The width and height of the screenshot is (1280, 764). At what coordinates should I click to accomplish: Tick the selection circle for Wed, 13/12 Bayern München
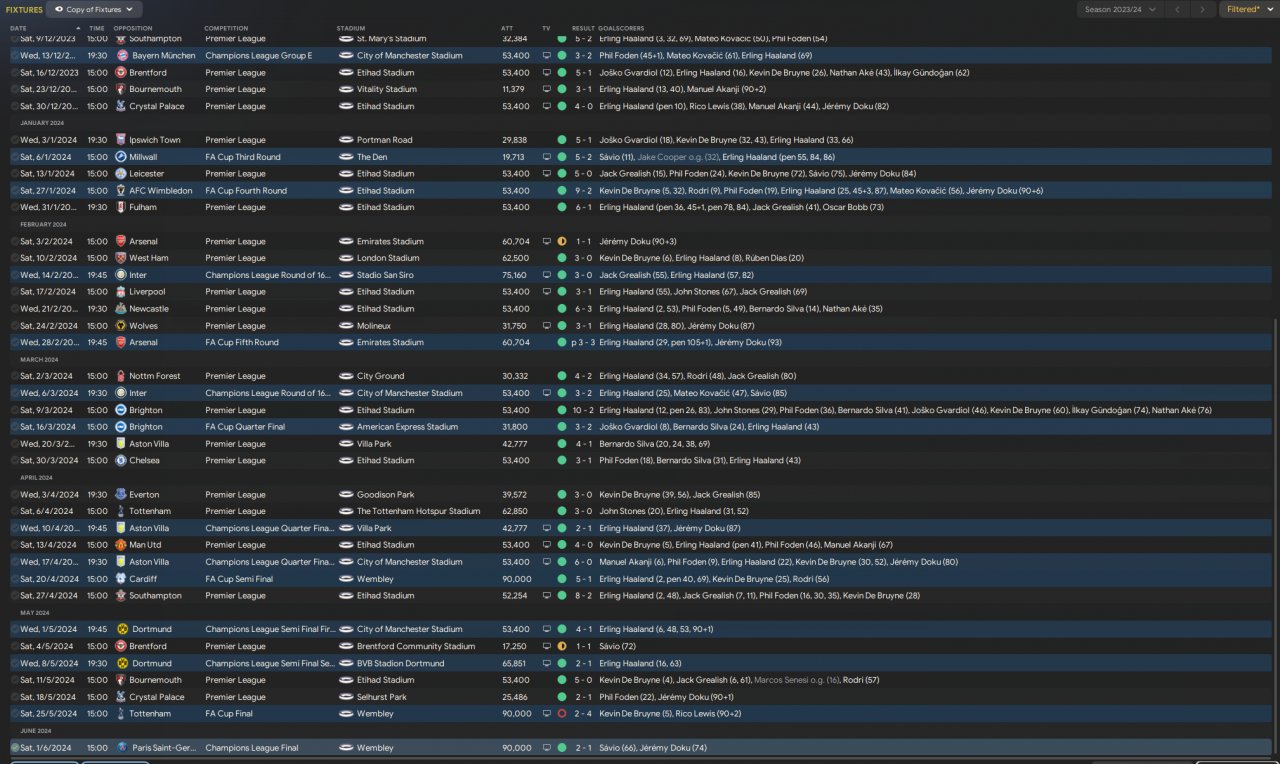tap(15, 56)
